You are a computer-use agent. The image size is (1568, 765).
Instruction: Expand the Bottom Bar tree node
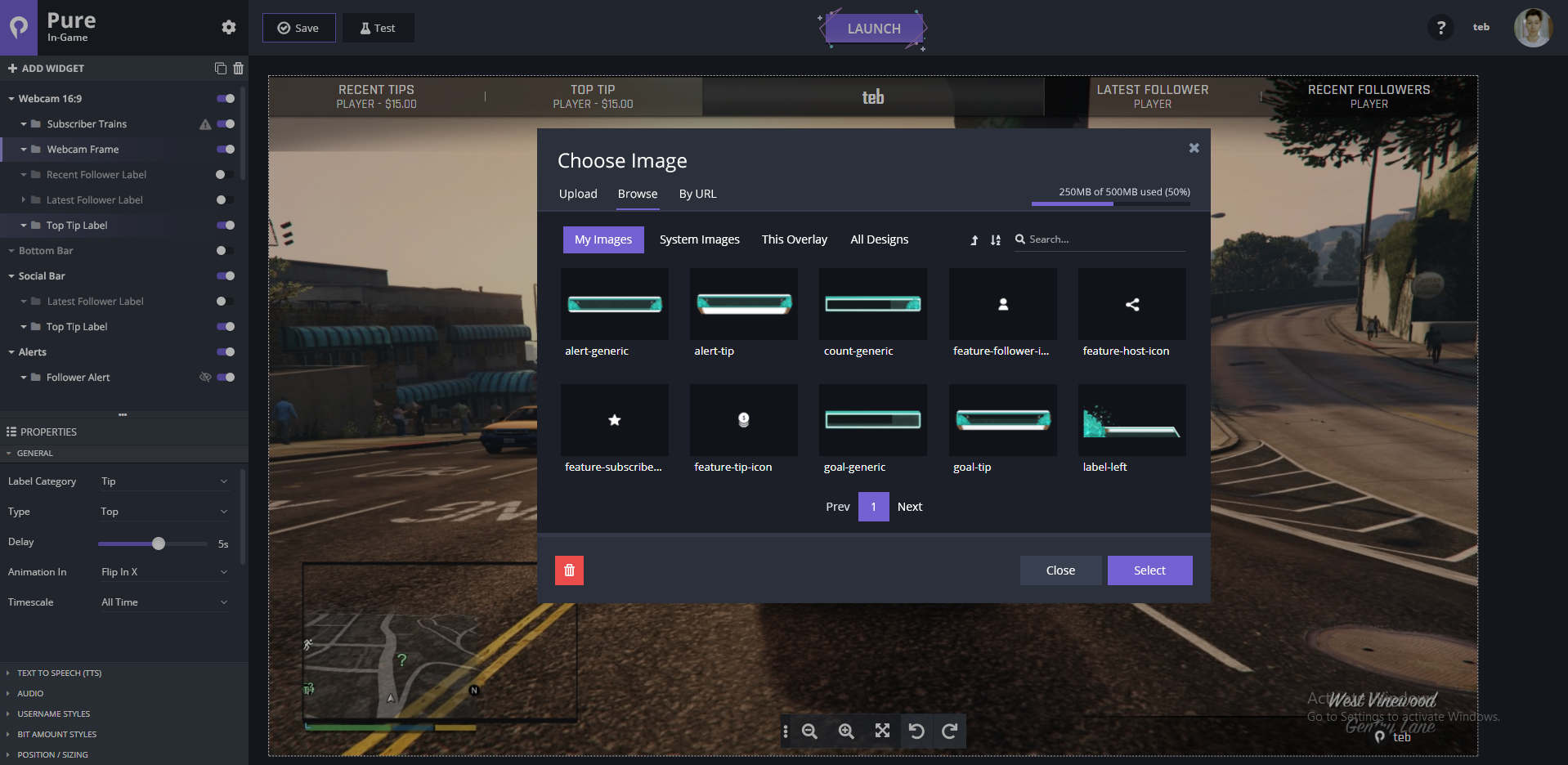pyautogui.click(x=11, y=251)
